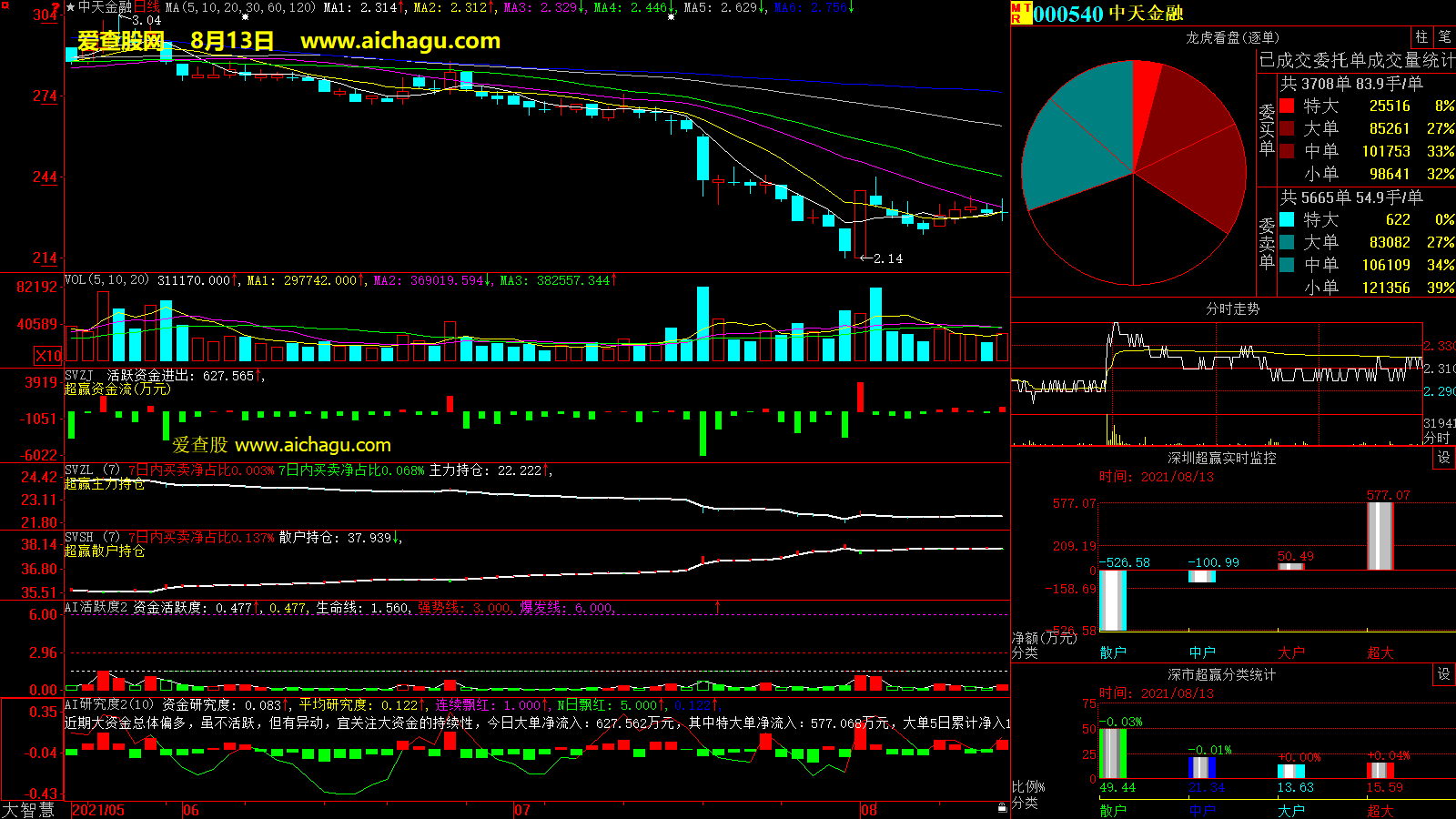Click the 08 month marker on timeline
Screen dimensions: 1456x819
pyautogui.click(x=869, y=810)
